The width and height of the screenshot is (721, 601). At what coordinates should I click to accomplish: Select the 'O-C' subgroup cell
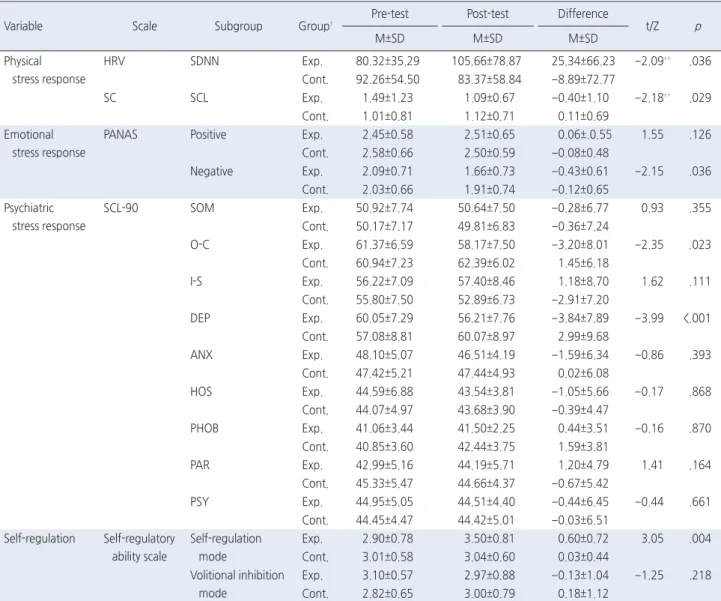pos(200,245)
